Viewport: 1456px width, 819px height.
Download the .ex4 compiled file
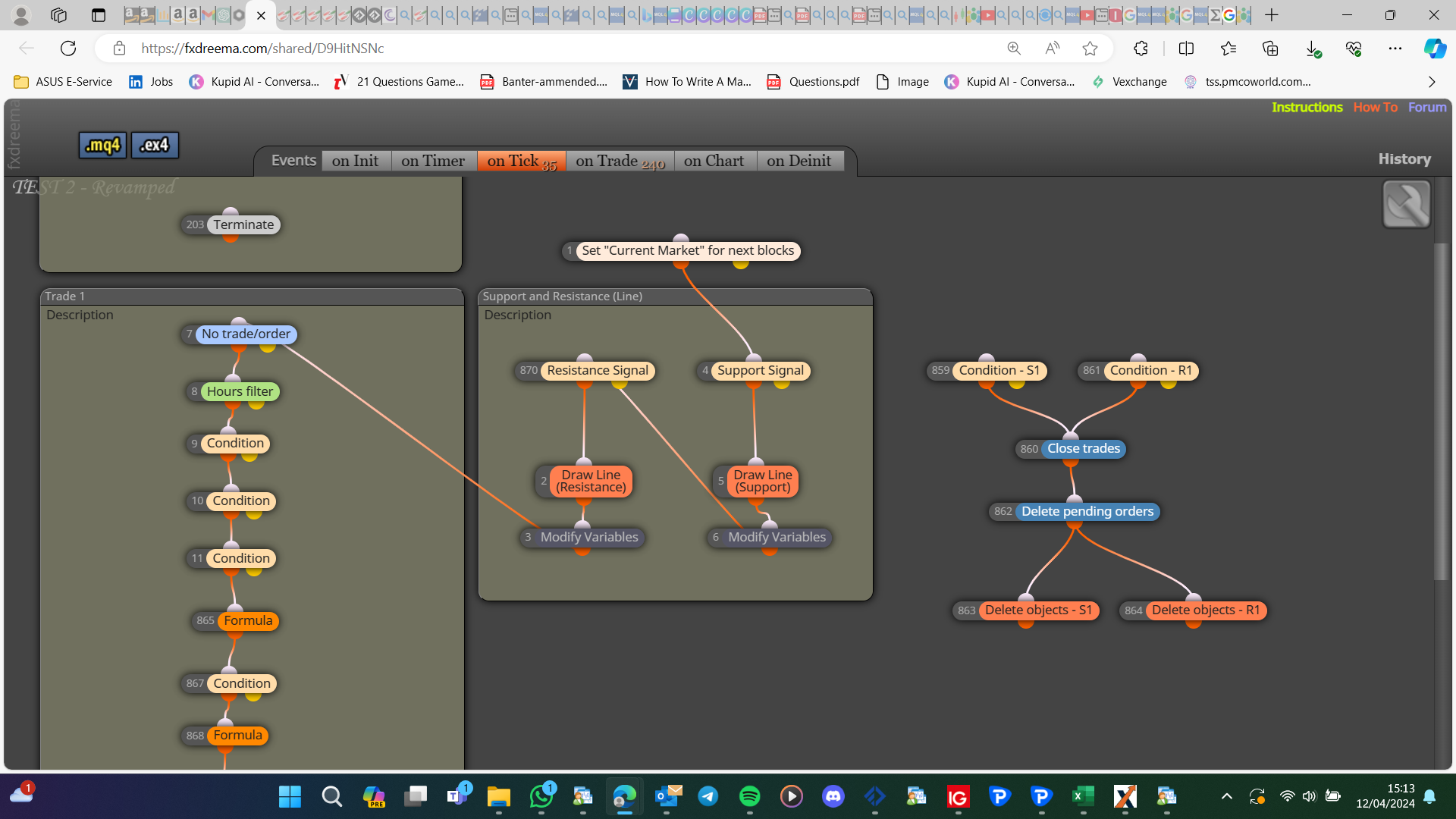pos(155,145)
